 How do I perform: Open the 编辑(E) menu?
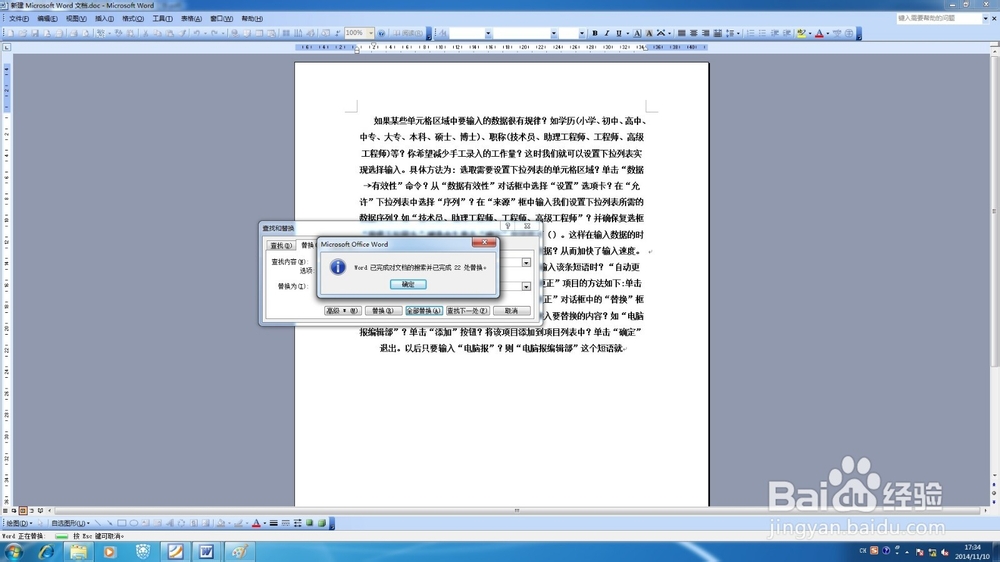pos(47,18)
